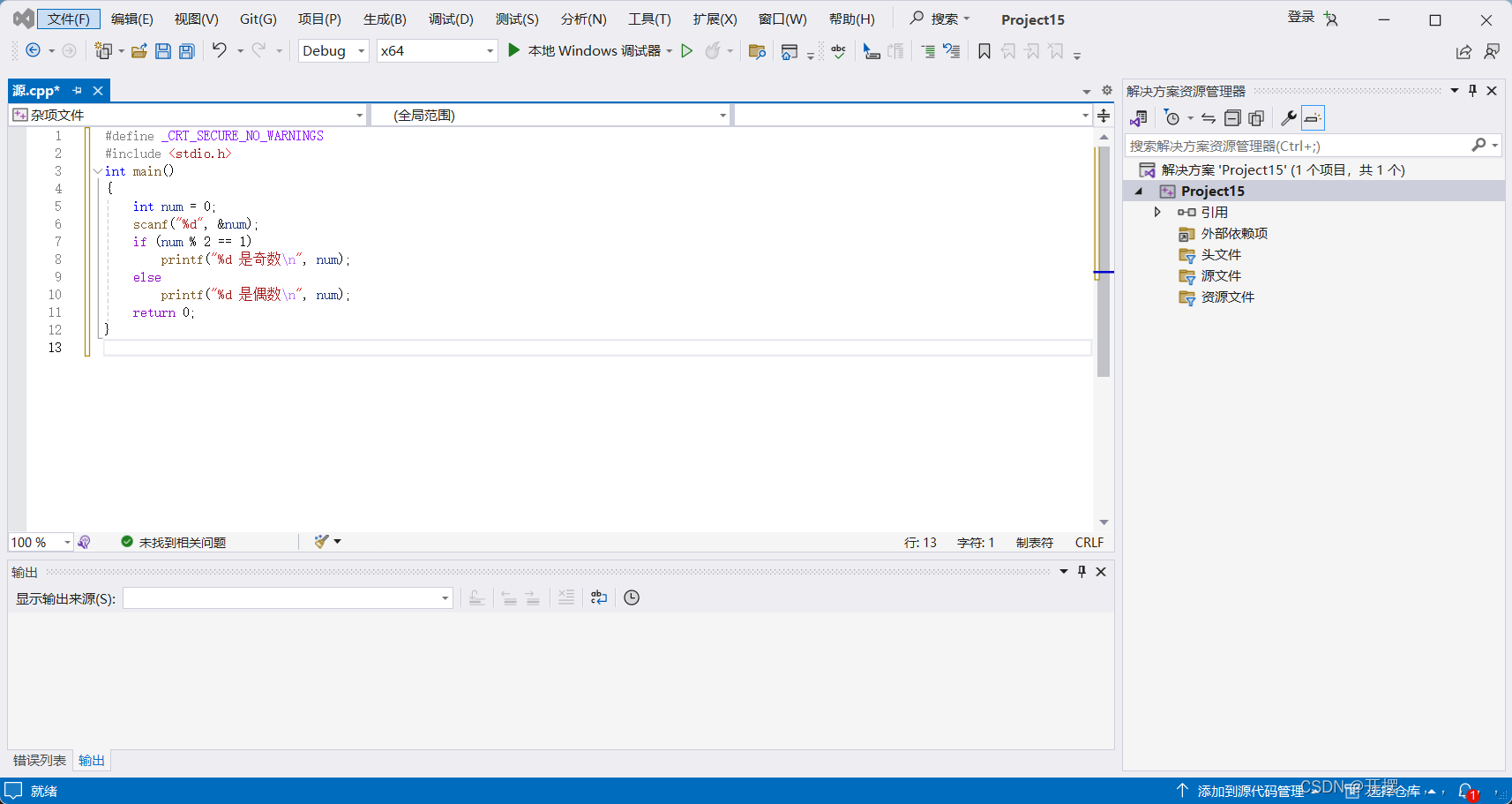The width and height of the screenshot is (1512, 804).
Task: Click the output timestamp clock icon
Action: coord(632,597)
